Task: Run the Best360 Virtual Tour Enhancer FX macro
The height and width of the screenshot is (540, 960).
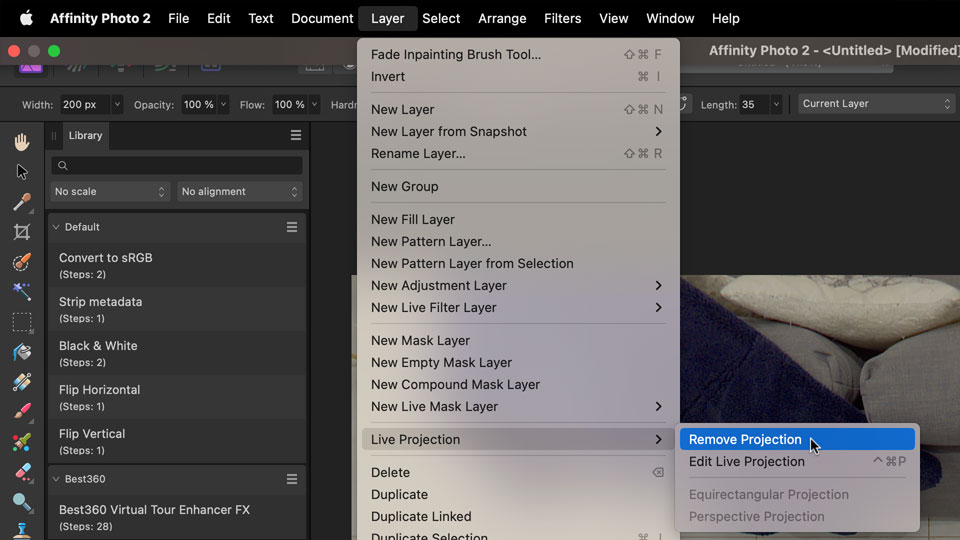Action: [177, 517]
